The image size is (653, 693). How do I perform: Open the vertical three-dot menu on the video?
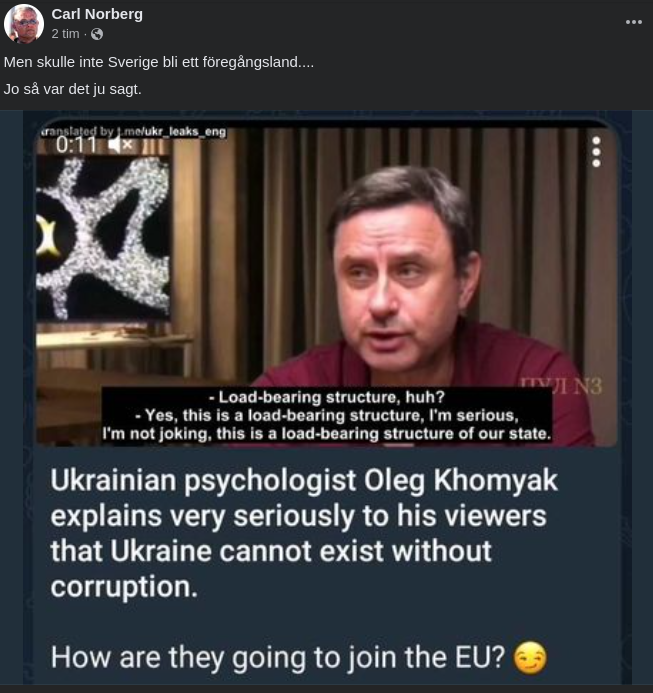pos(596,151)
